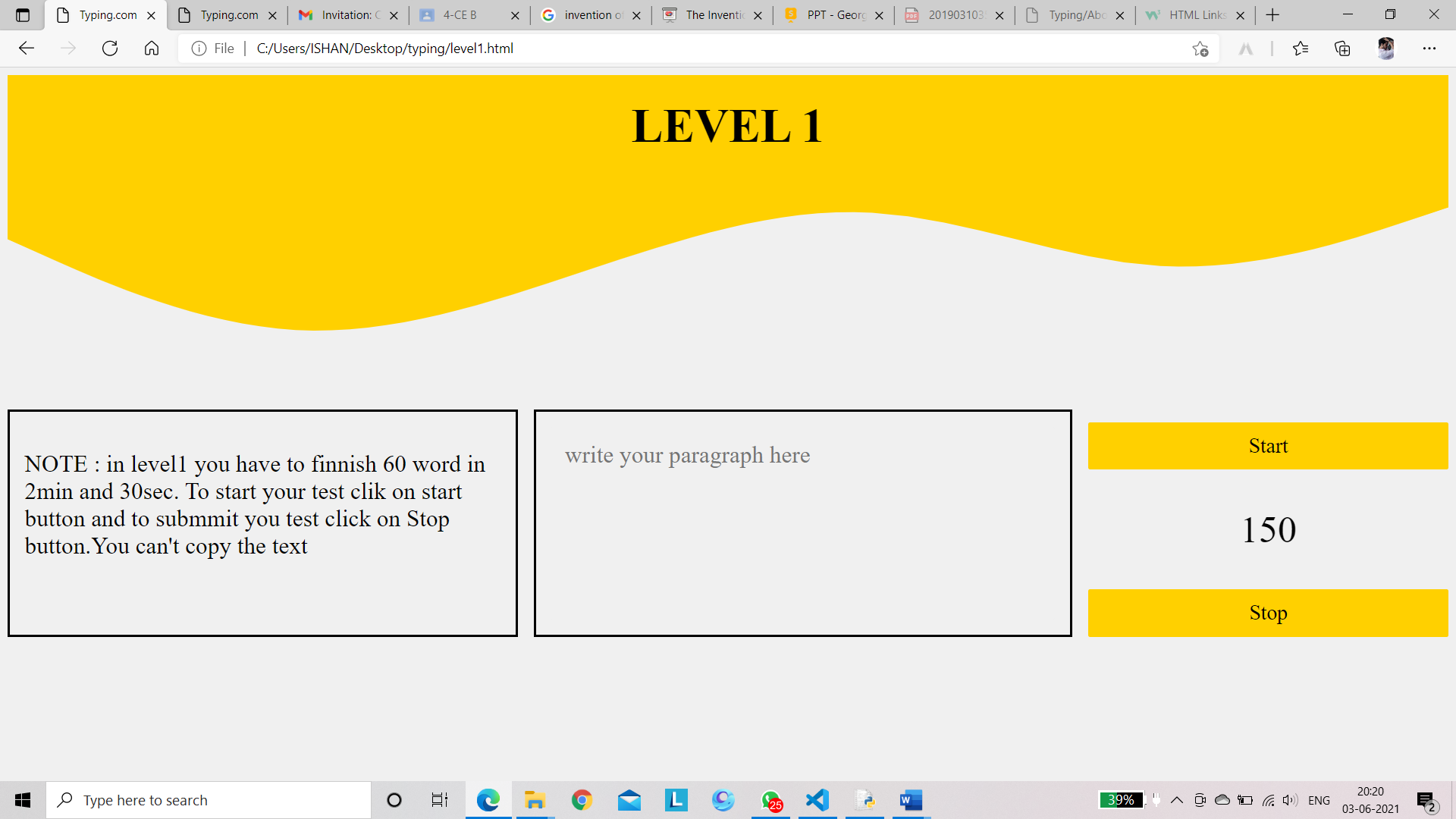Viewport: 1456px width, 819px height.
Task: Open Collections in the browser toolbar
Action: click(x=1341, y=48)
